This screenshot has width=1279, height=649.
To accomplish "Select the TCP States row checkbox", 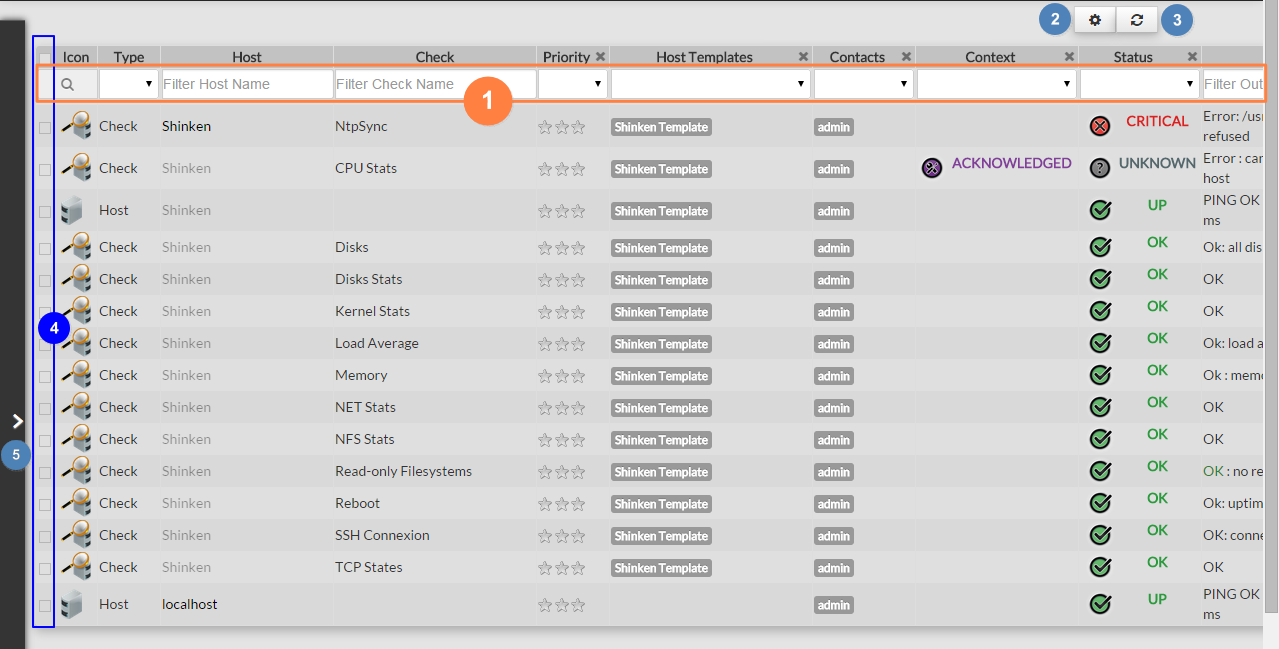I will click(x=45, y=568).
